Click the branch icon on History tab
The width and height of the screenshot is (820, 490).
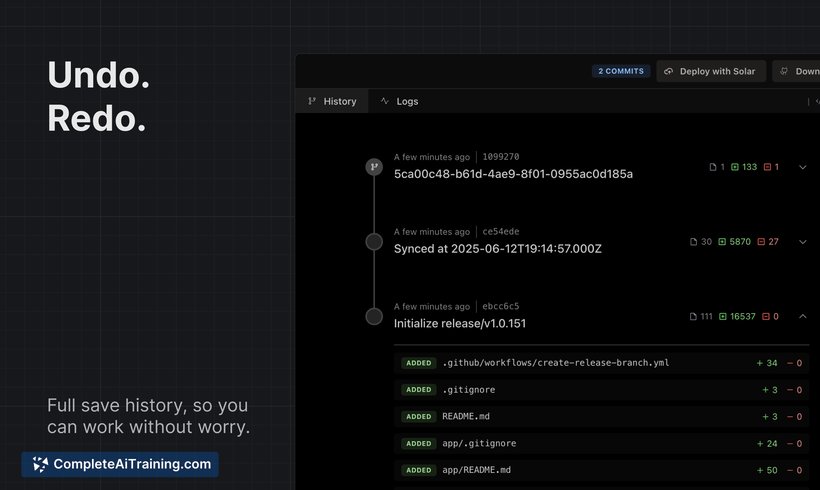click(312, 101)
